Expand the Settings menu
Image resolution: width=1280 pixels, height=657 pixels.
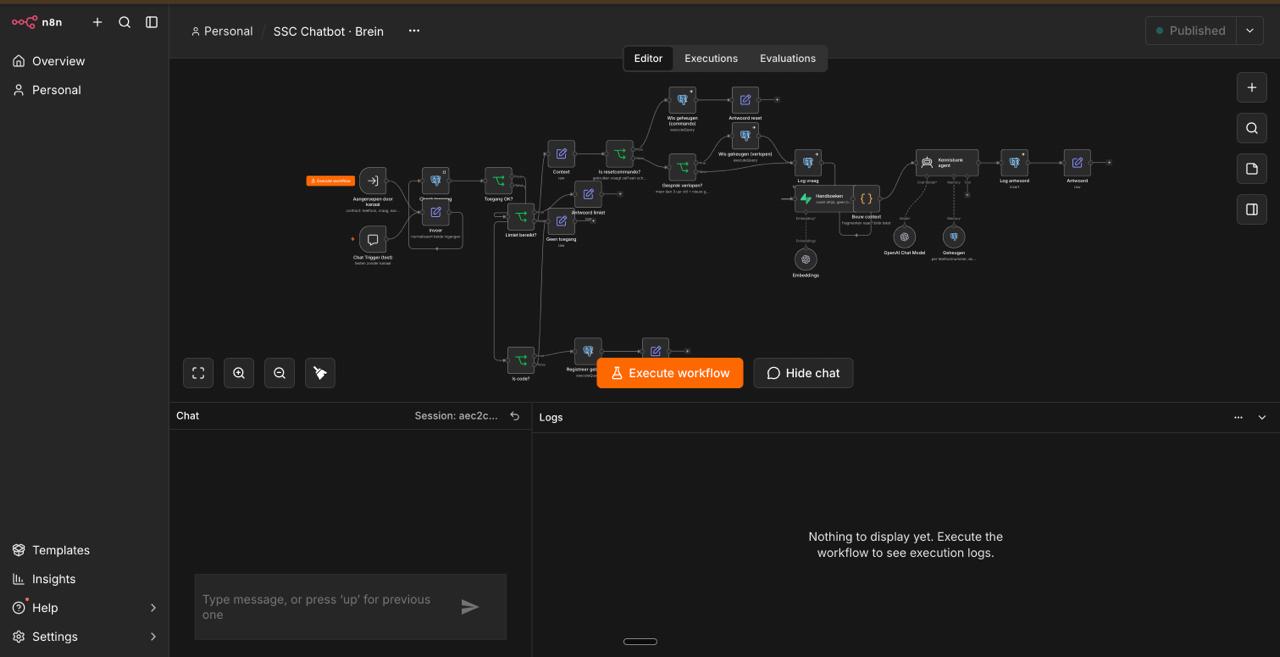tap(84, 637)
